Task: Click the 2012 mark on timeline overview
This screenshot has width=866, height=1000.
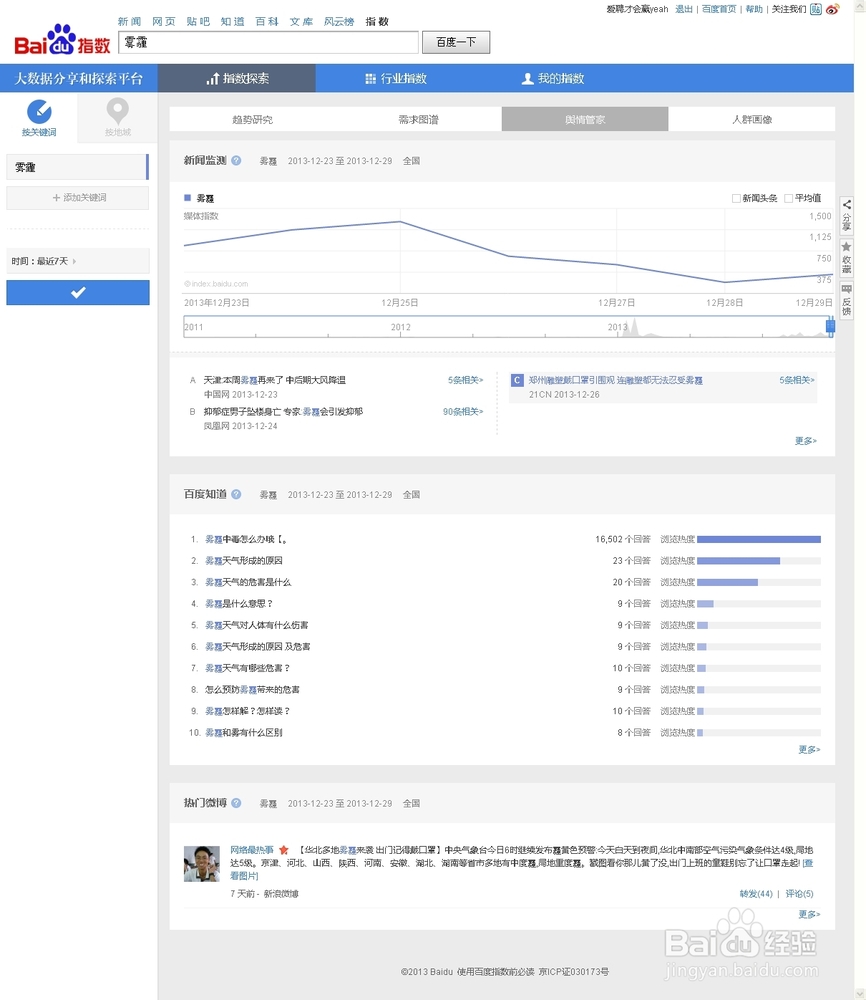Action: tap(400, 327)
